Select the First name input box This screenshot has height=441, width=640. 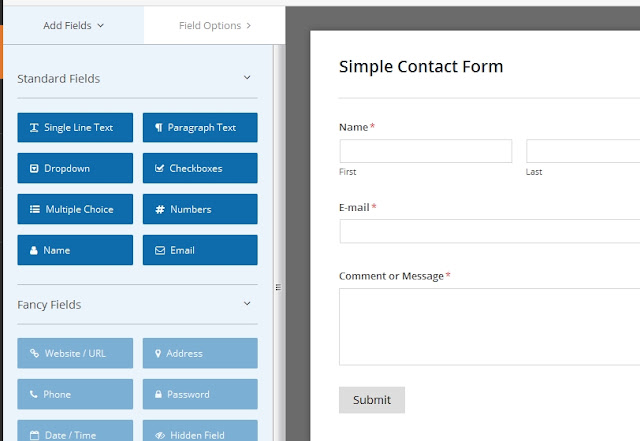pyautogui.click(x=426, y=151)
